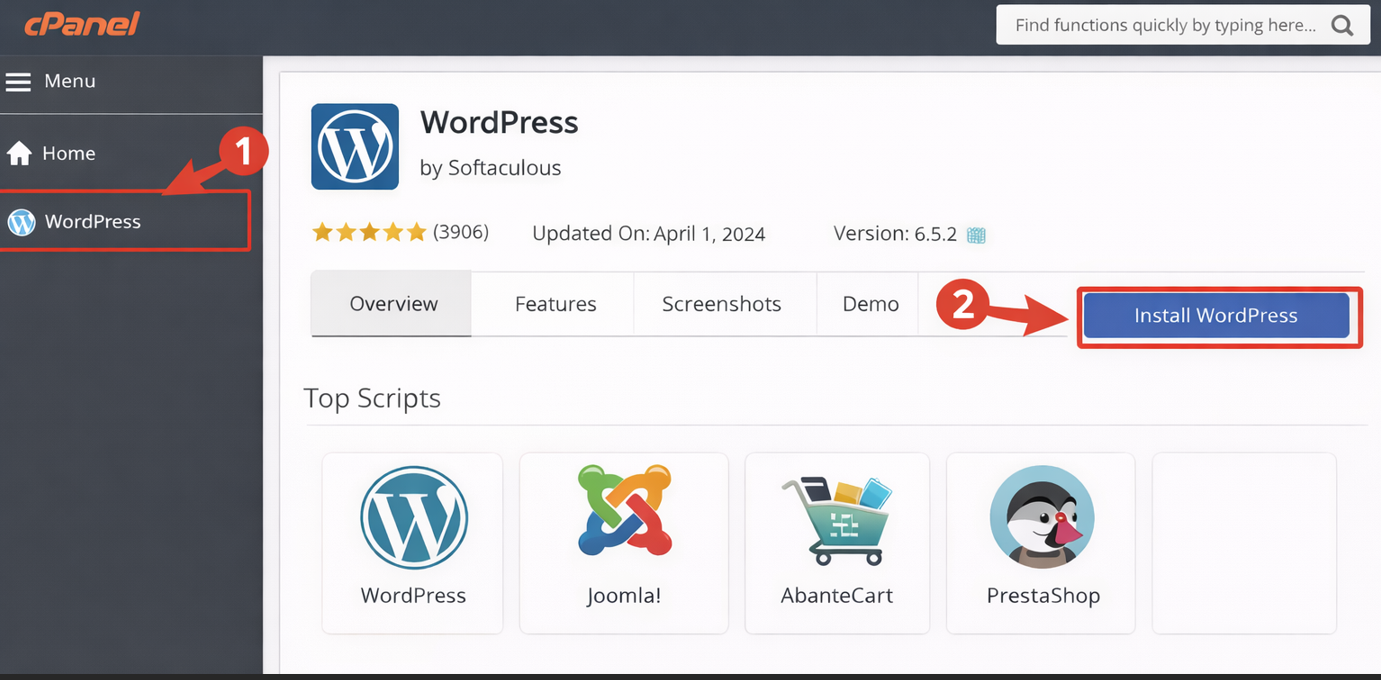Click the Home house icon
Viewport: 1381px width, 680px height.
point(19,153)
